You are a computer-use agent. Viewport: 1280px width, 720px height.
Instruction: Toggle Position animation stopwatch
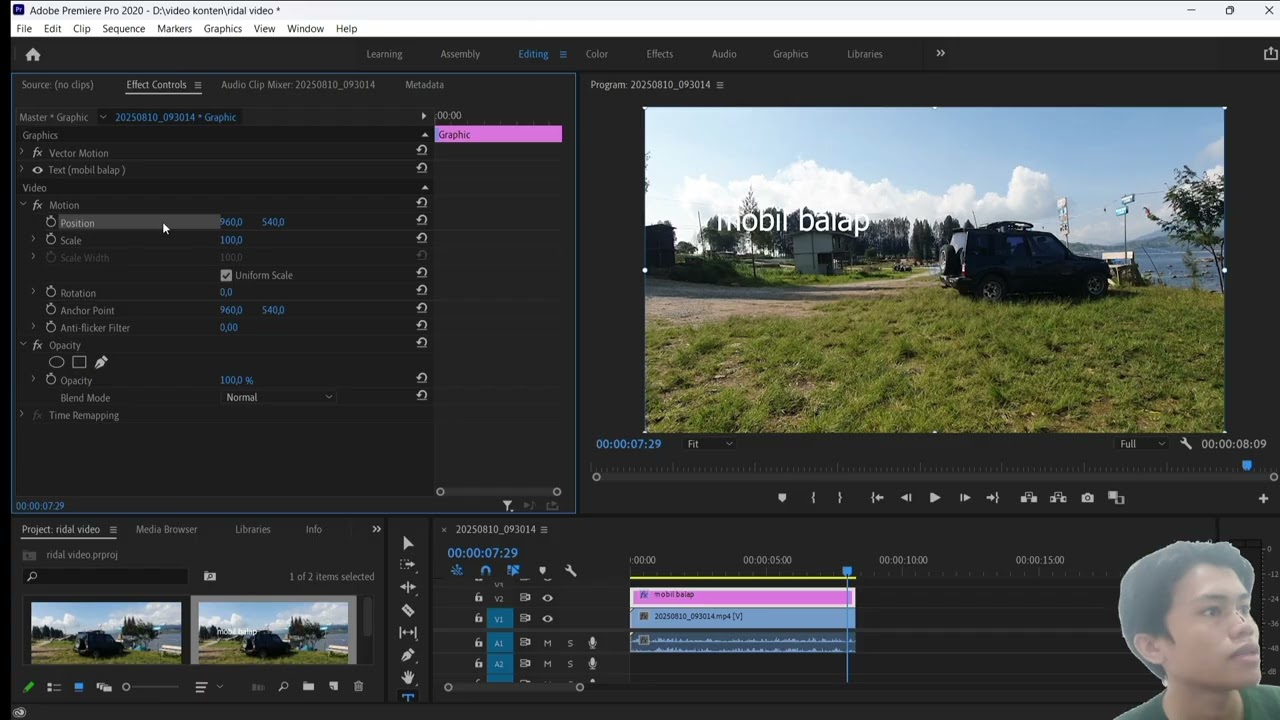pyautogui.click(x=51, y=222)
